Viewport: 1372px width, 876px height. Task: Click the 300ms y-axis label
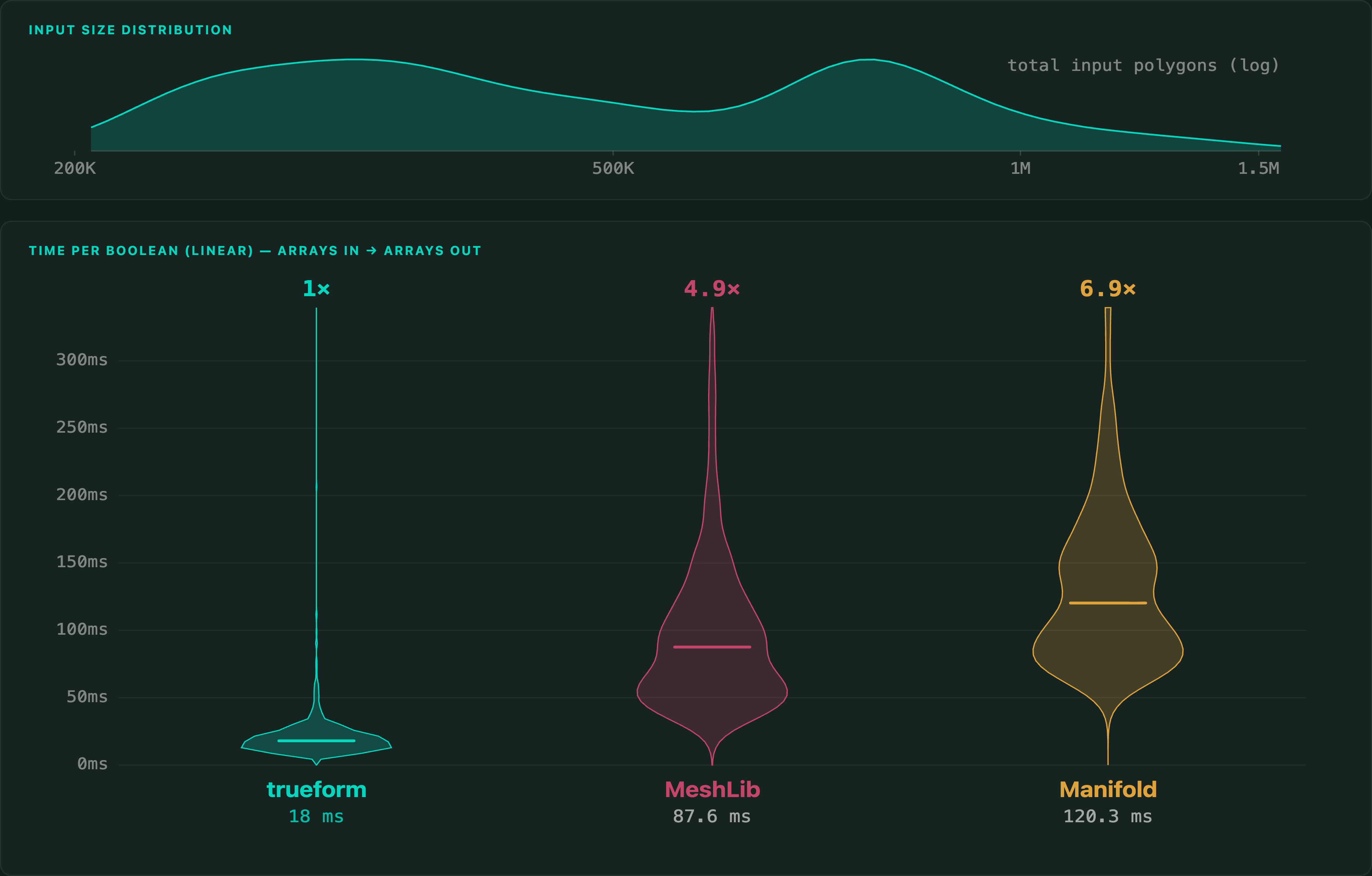click(82, 360)
